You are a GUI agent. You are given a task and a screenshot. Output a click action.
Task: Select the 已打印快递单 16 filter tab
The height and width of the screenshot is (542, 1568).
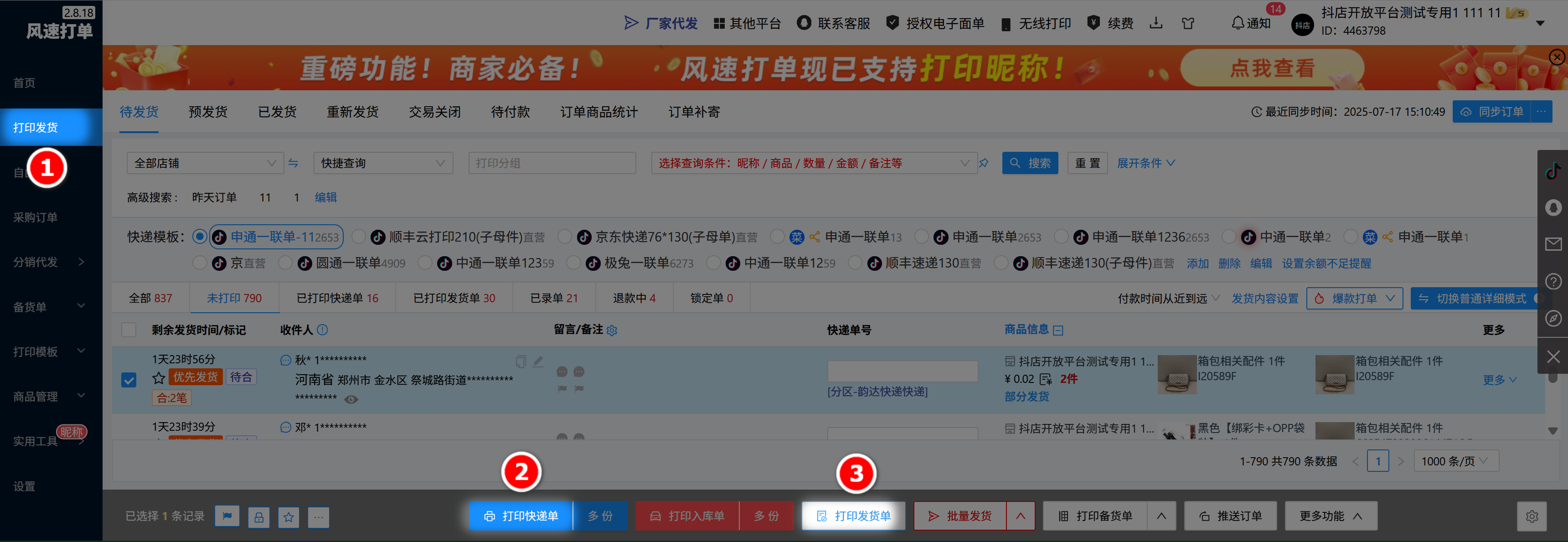[337, 298]
